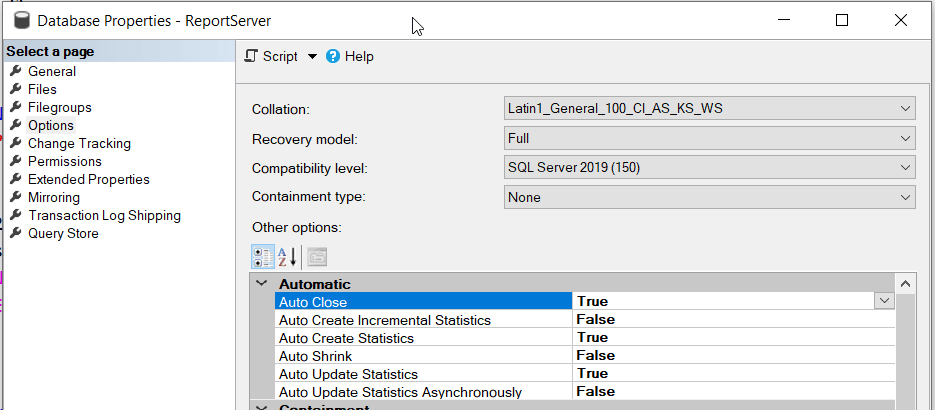Click the Select a page header
Screen dimensions: 935x410
119,52
